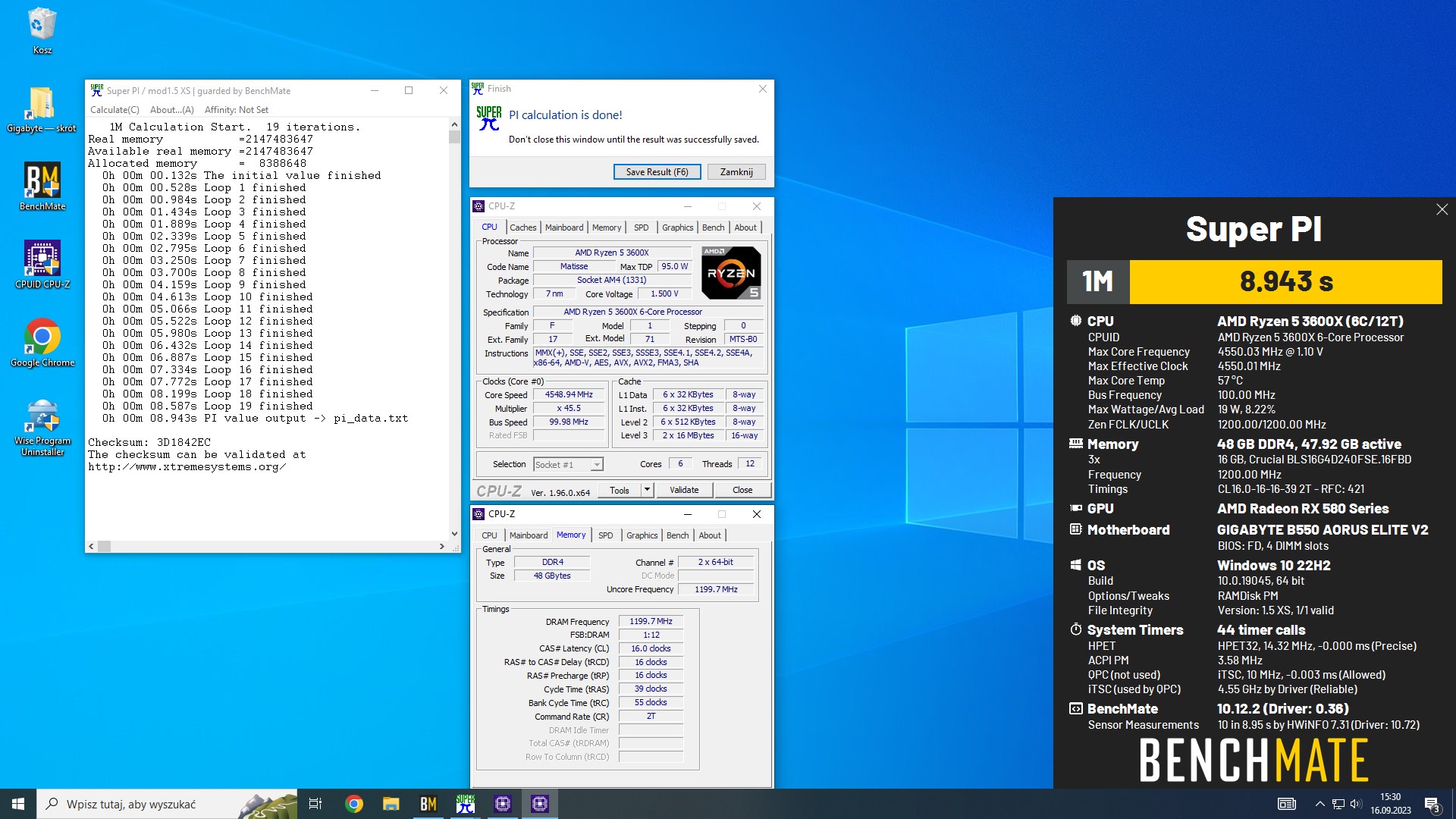Image resolution: width=1456 pixels, height=819 pixels.
Task: Switch to Mainboard tab in lower CPU-Z
Action: click(x=529, y=535)
